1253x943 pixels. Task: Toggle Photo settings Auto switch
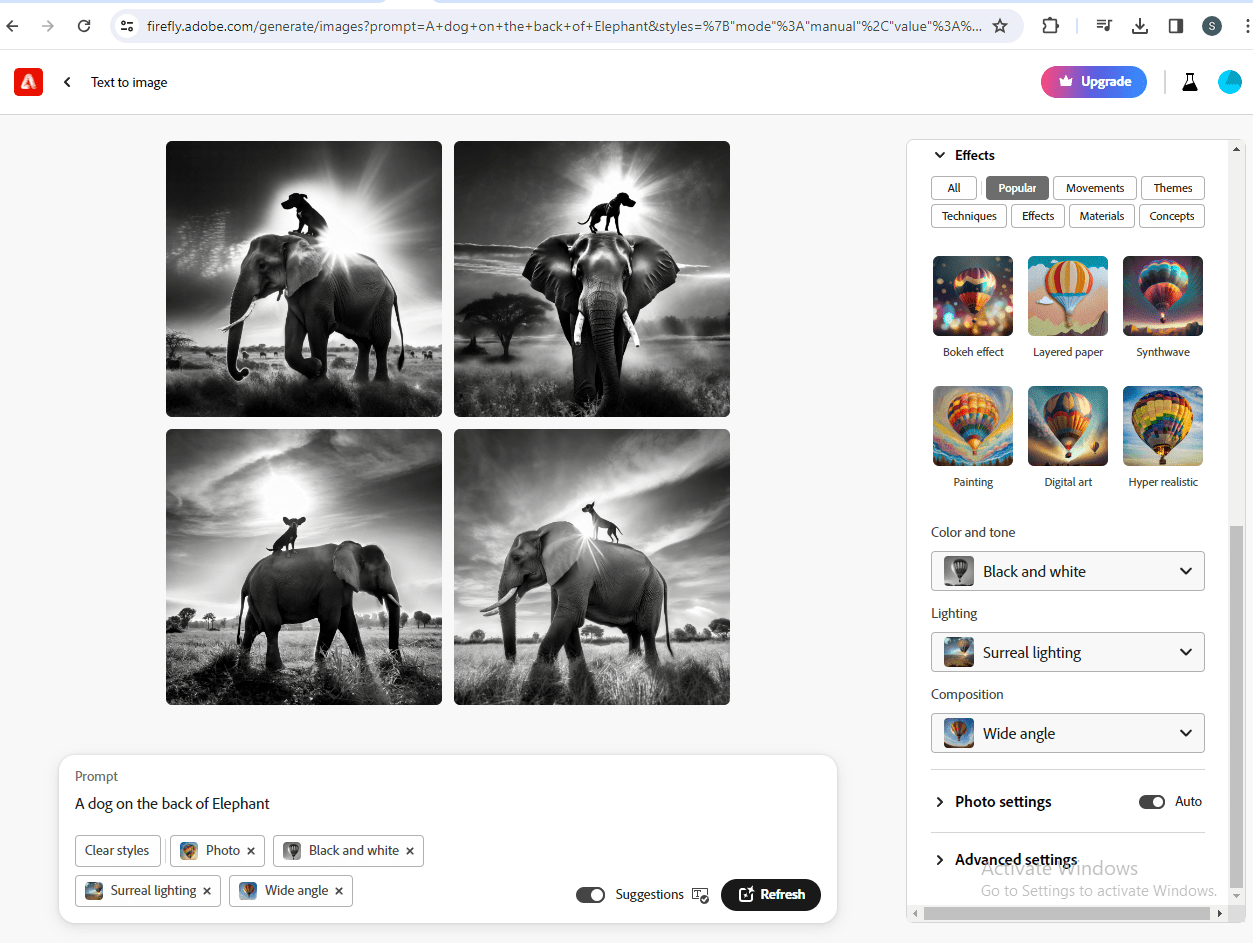click(x=1151, y=802)
